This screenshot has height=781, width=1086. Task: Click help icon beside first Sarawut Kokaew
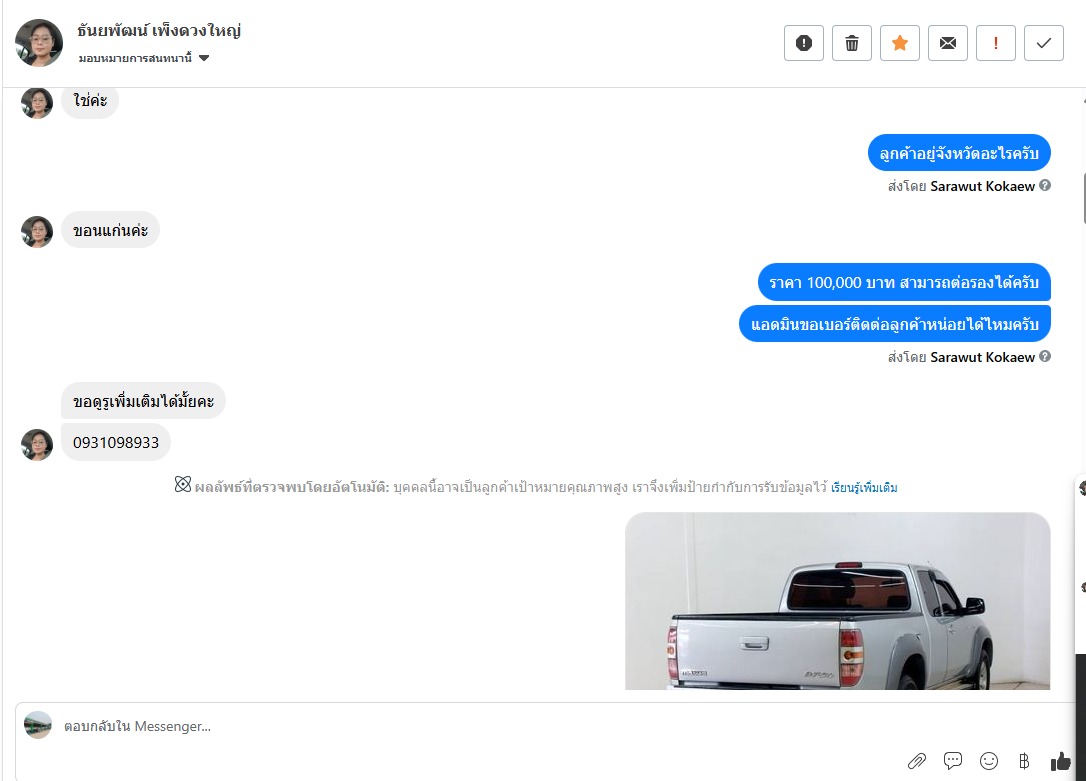point(1045,186)
